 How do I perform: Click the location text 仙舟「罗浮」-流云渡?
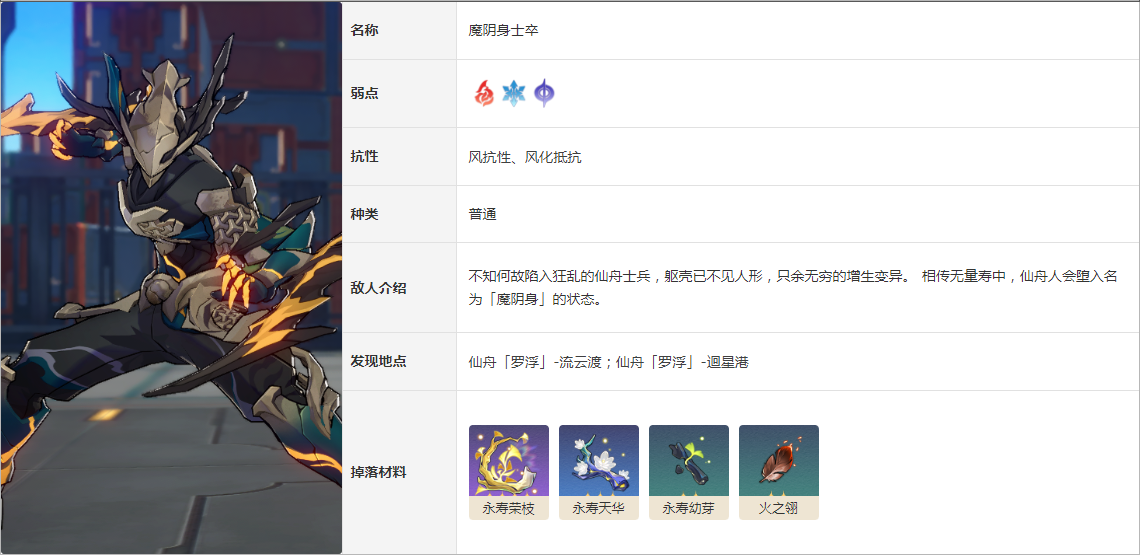pyautogui.click(x=537, y=362)
